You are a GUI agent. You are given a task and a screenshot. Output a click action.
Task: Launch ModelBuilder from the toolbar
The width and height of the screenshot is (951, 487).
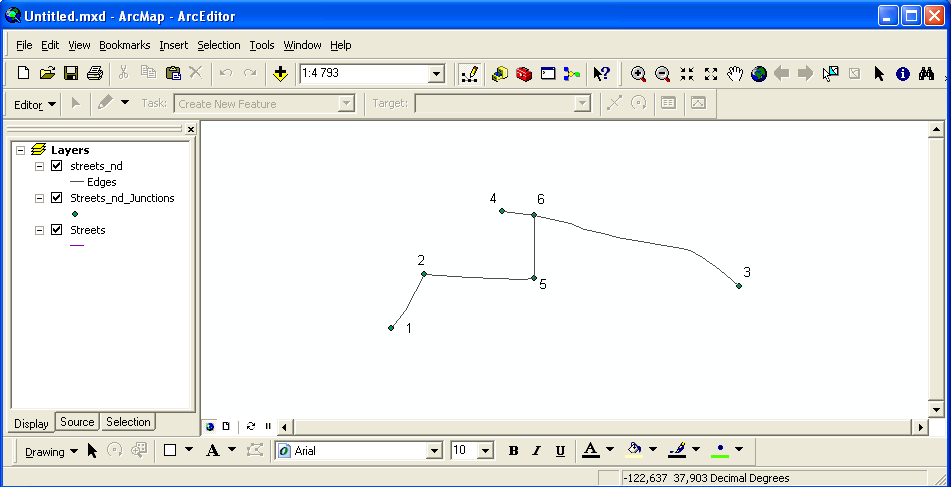(x=572, y=74)
